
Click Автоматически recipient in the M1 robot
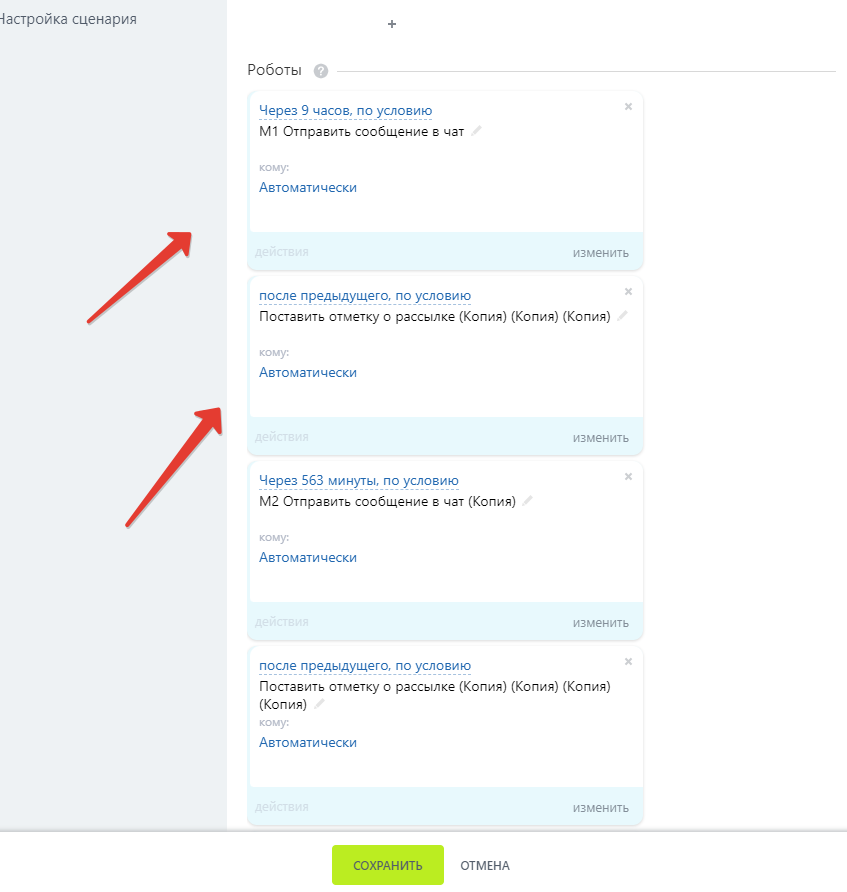307,188
